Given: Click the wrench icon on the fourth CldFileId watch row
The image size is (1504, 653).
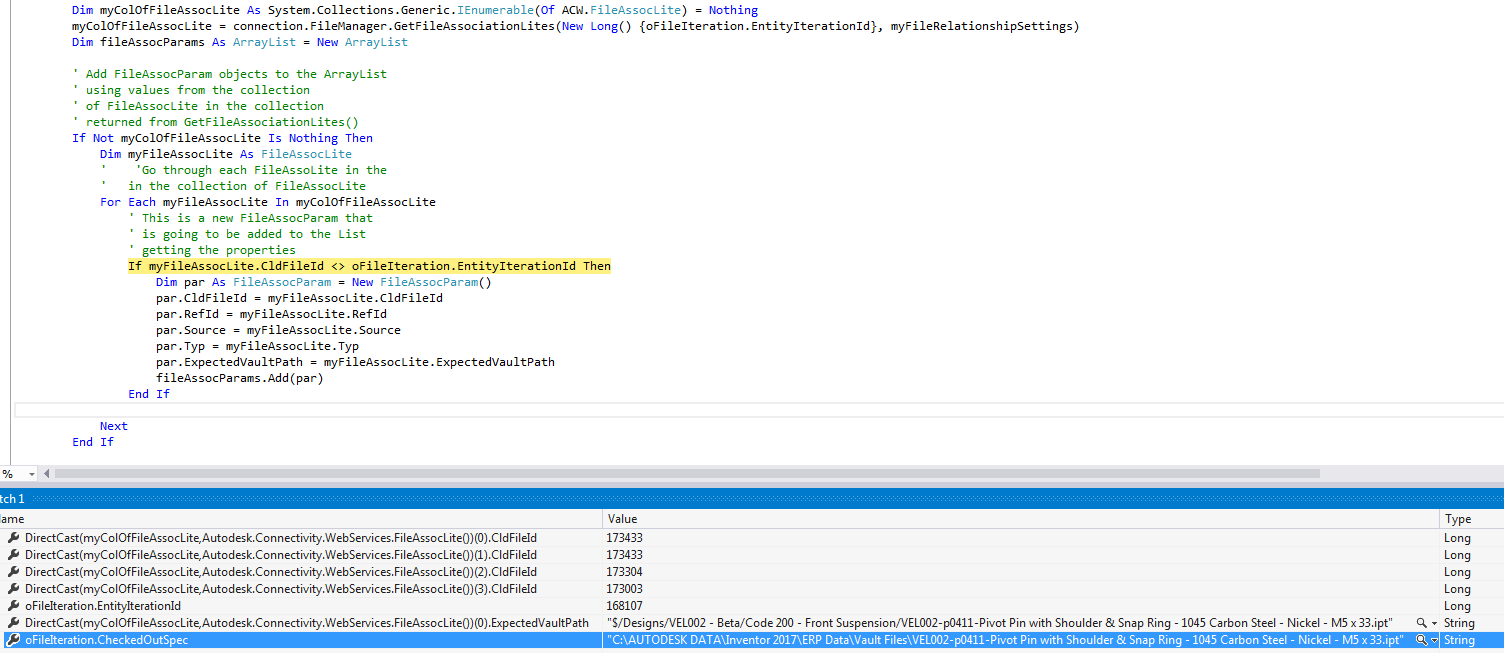Looking at the screenshot, I should [12, 589].
